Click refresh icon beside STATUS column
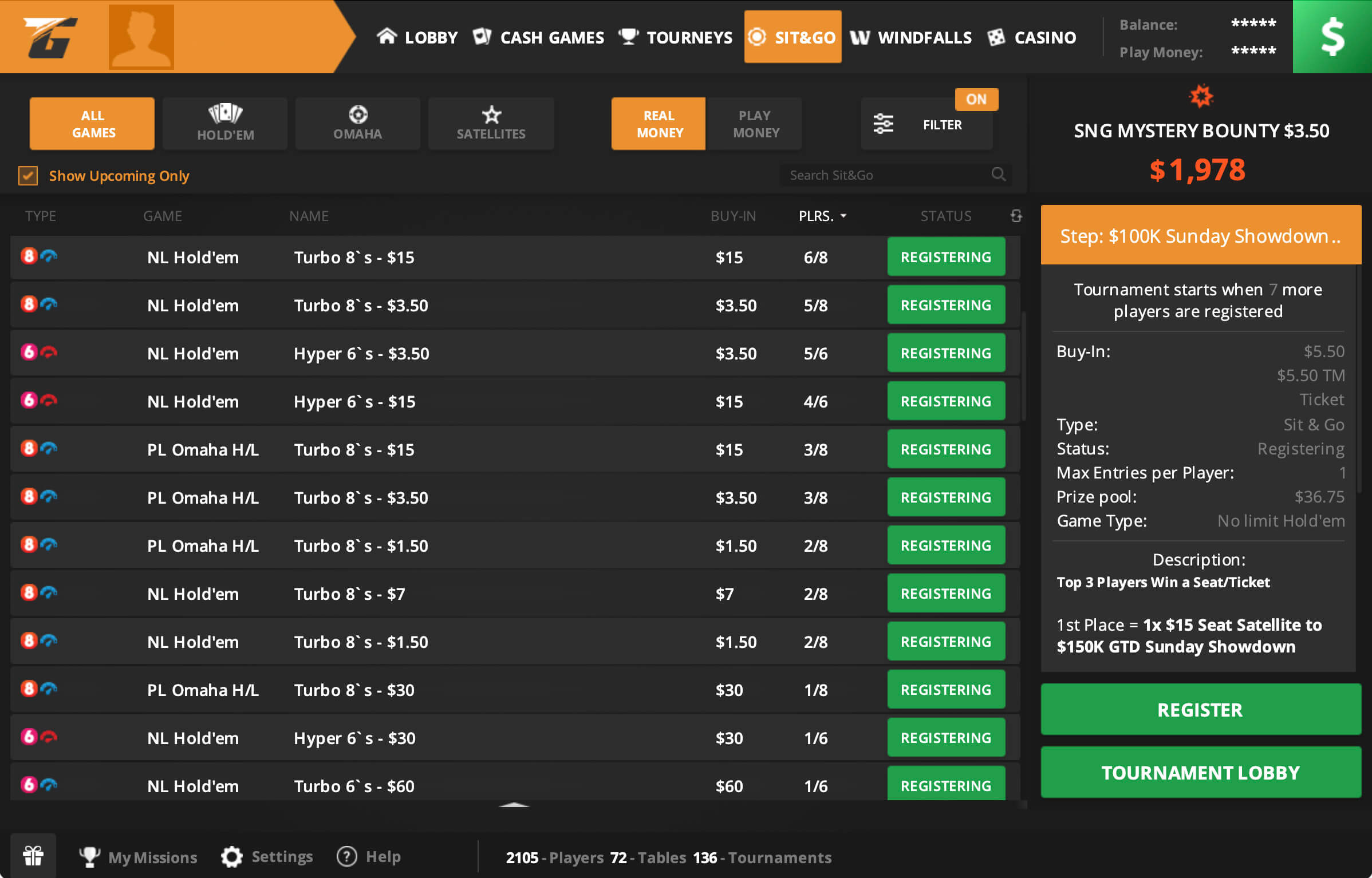Screen dimensions: 1372x878 click(x=1016, y=216)
